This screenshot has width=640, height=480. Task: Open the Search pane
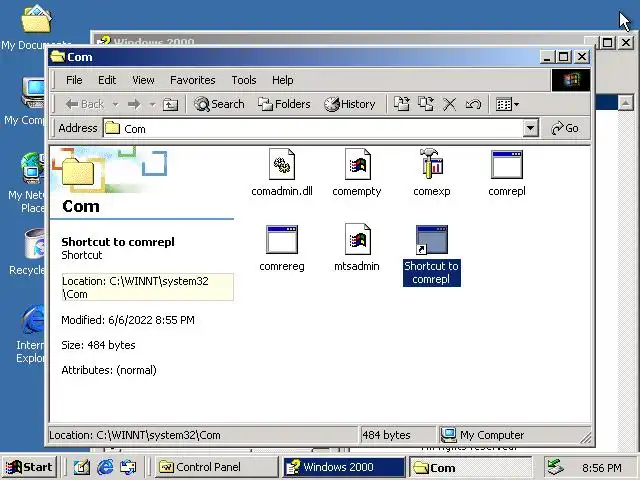(219, 104)
